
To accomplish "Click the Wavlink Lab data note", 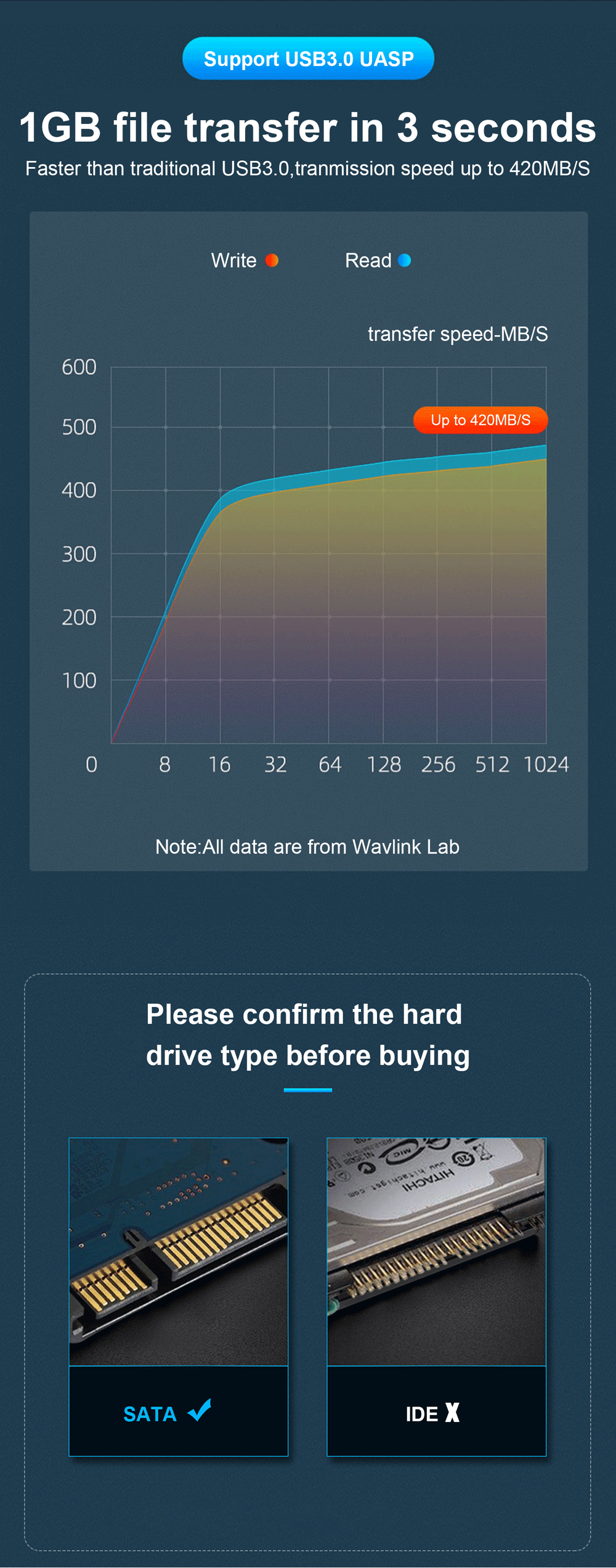I will click(307, 847).
